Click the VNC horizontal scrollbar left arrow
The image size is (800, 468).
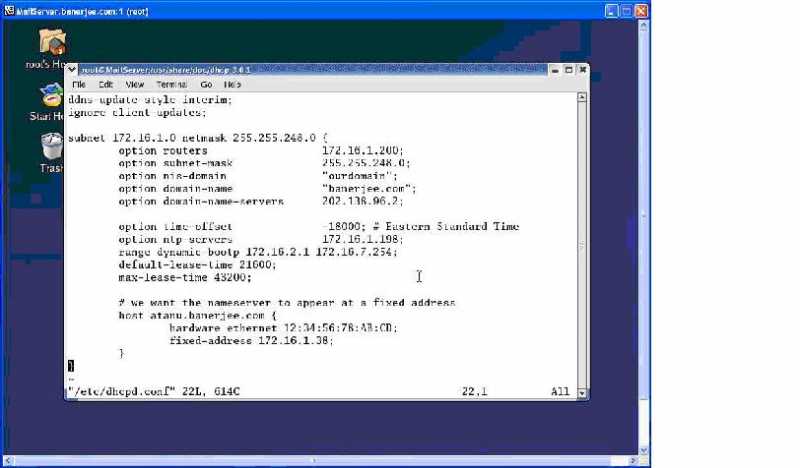[8, 460]
